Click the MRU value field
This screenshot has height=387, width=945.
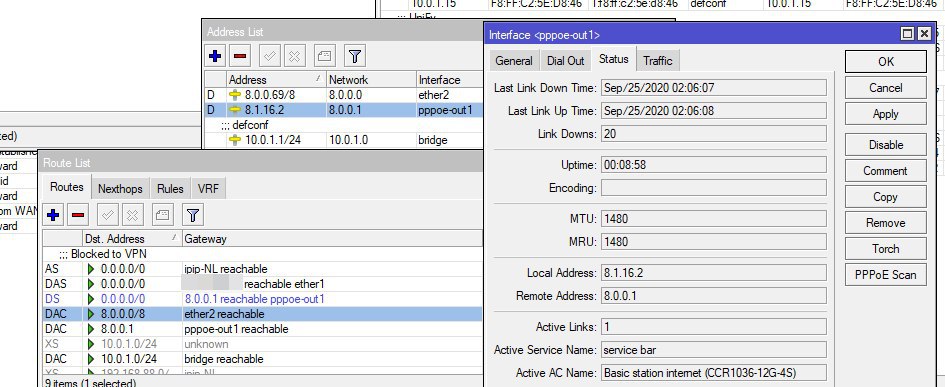pyautogui.click(x=714, y=242)
